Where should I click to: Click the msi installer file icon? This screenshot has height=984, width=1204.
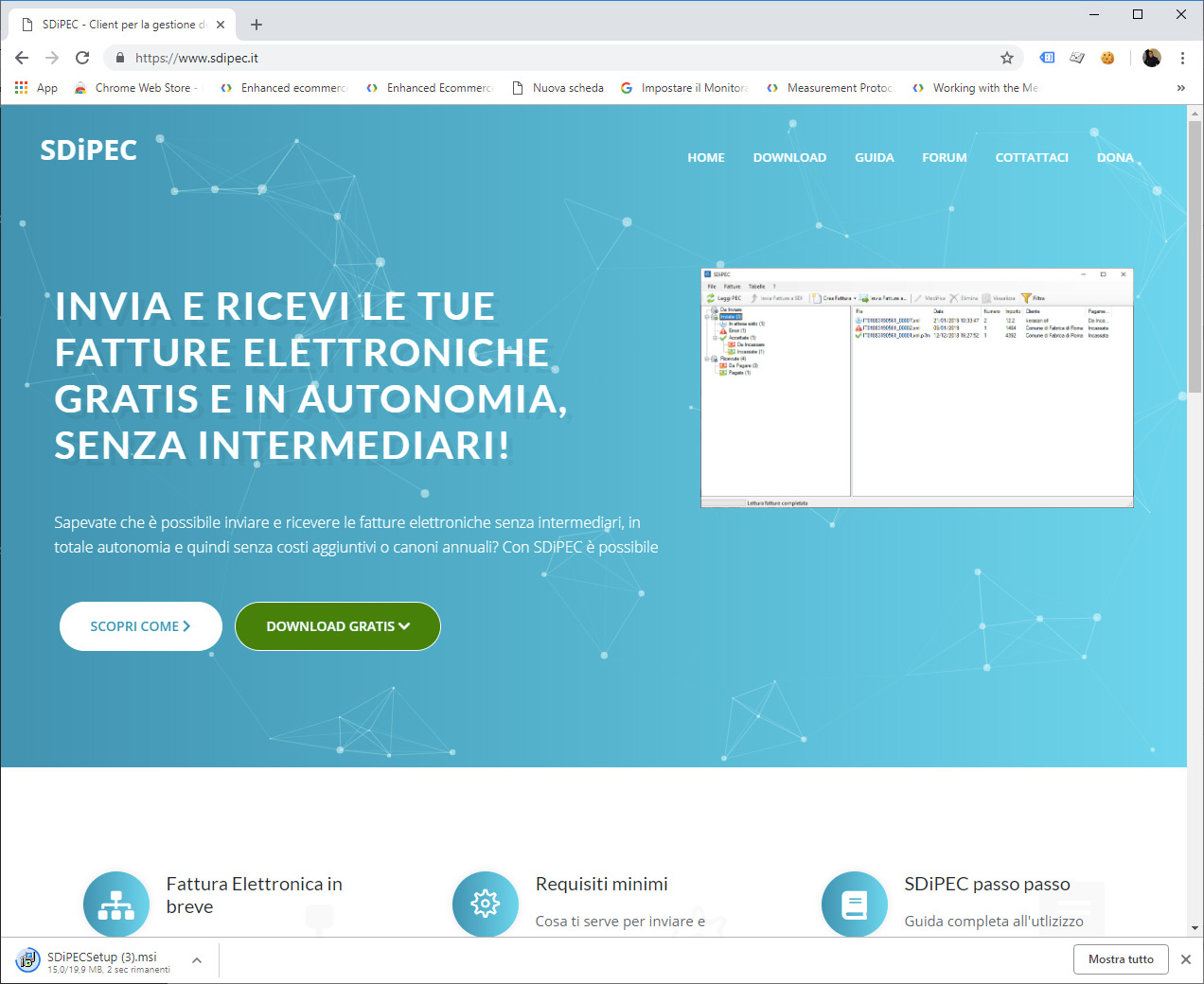(x=27, y=960)
